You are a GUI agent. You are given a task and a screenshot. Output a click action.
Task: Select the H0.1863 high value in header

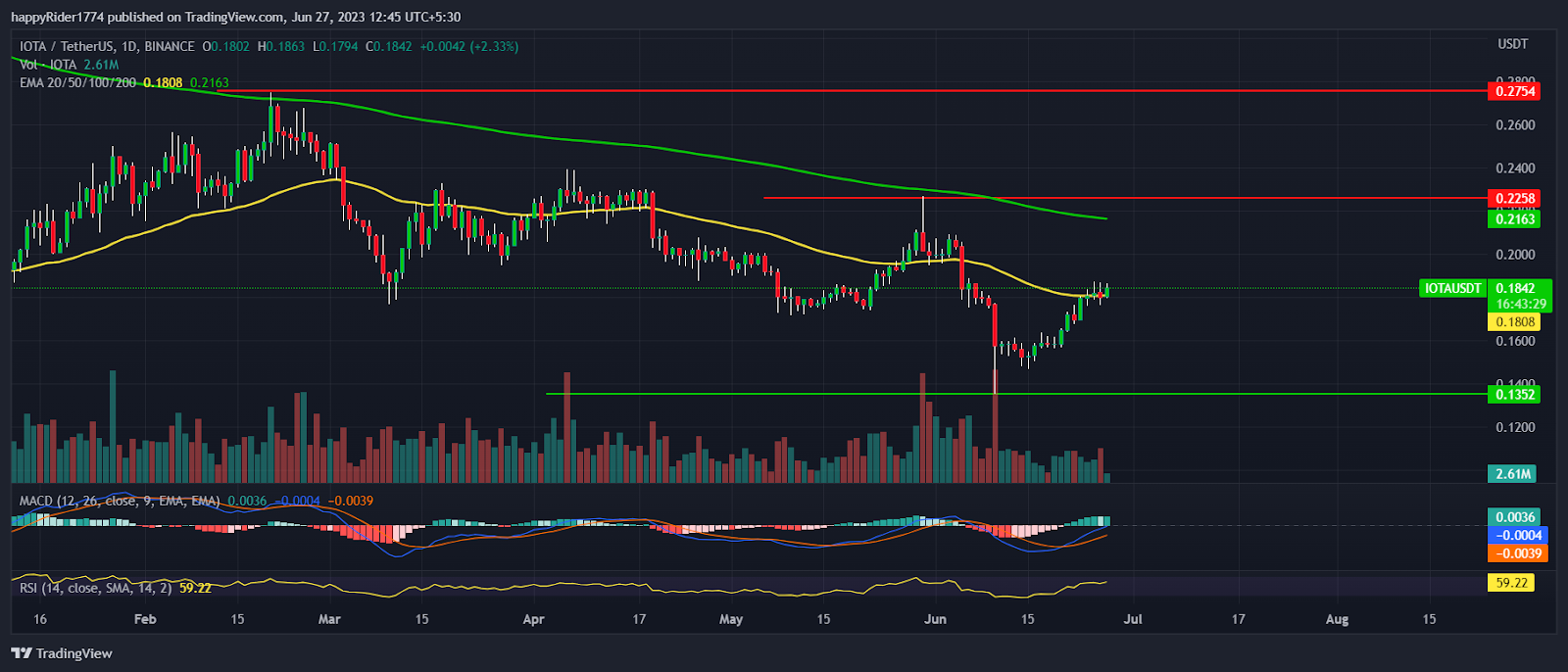(281, 46)
